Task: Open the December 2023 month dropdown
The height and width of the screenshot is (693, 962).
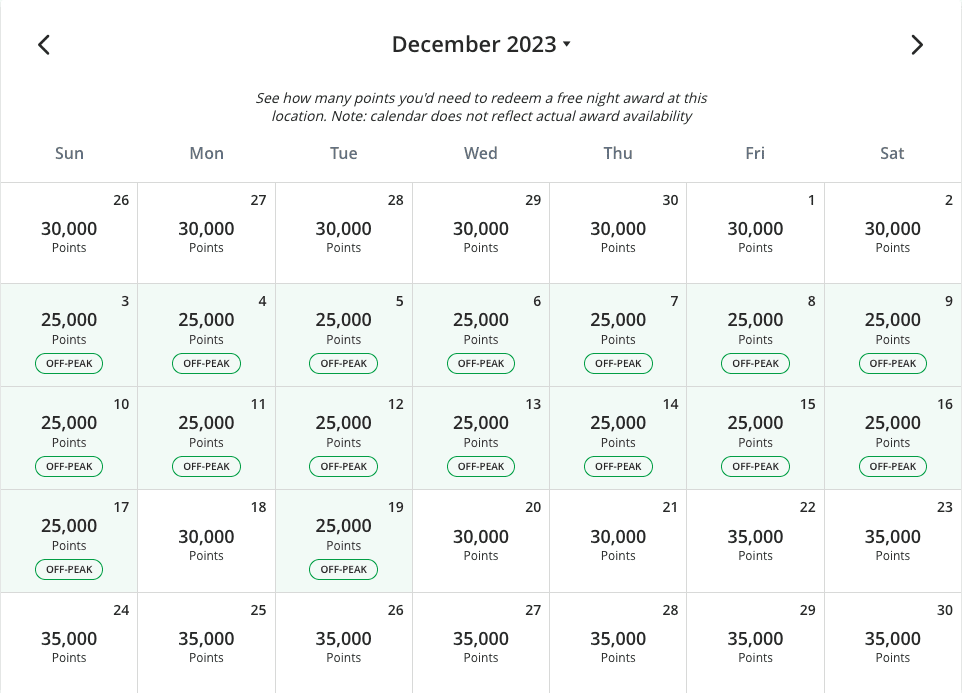Action: coord(481,44)
